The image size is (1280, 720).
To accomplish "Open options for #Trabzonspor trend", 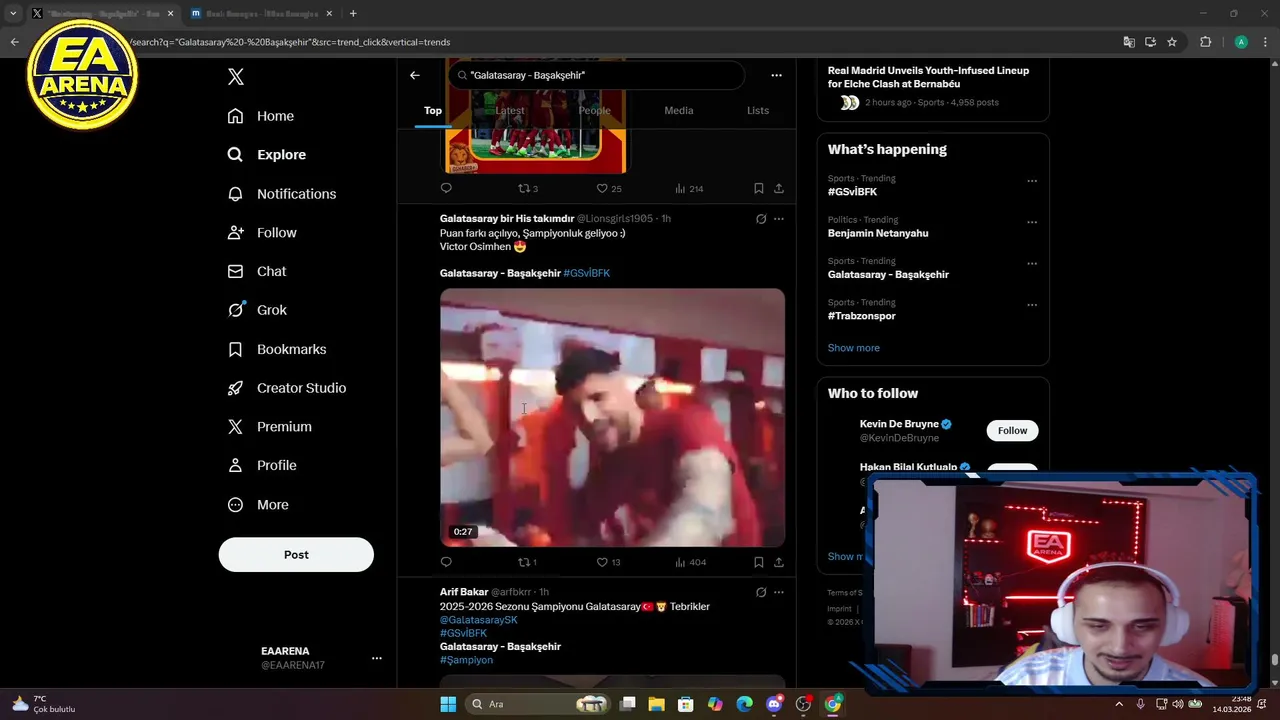I will coord(1032,305).
